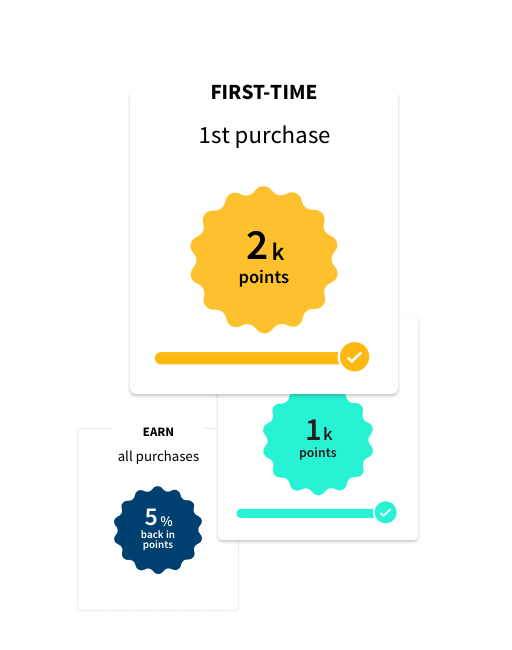Click the yellow progress bar
The height and width of the screenshot is (650, 512).
point(248,358)
